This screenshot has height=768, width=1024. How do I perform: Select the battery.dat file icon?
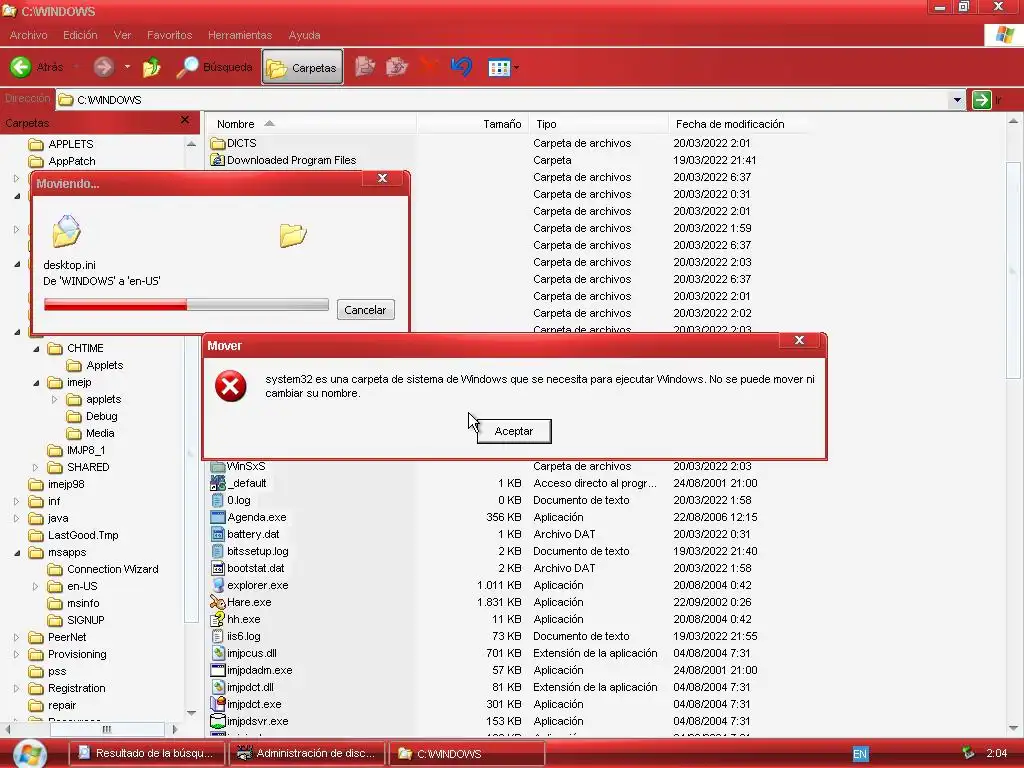tap(217, 534)
